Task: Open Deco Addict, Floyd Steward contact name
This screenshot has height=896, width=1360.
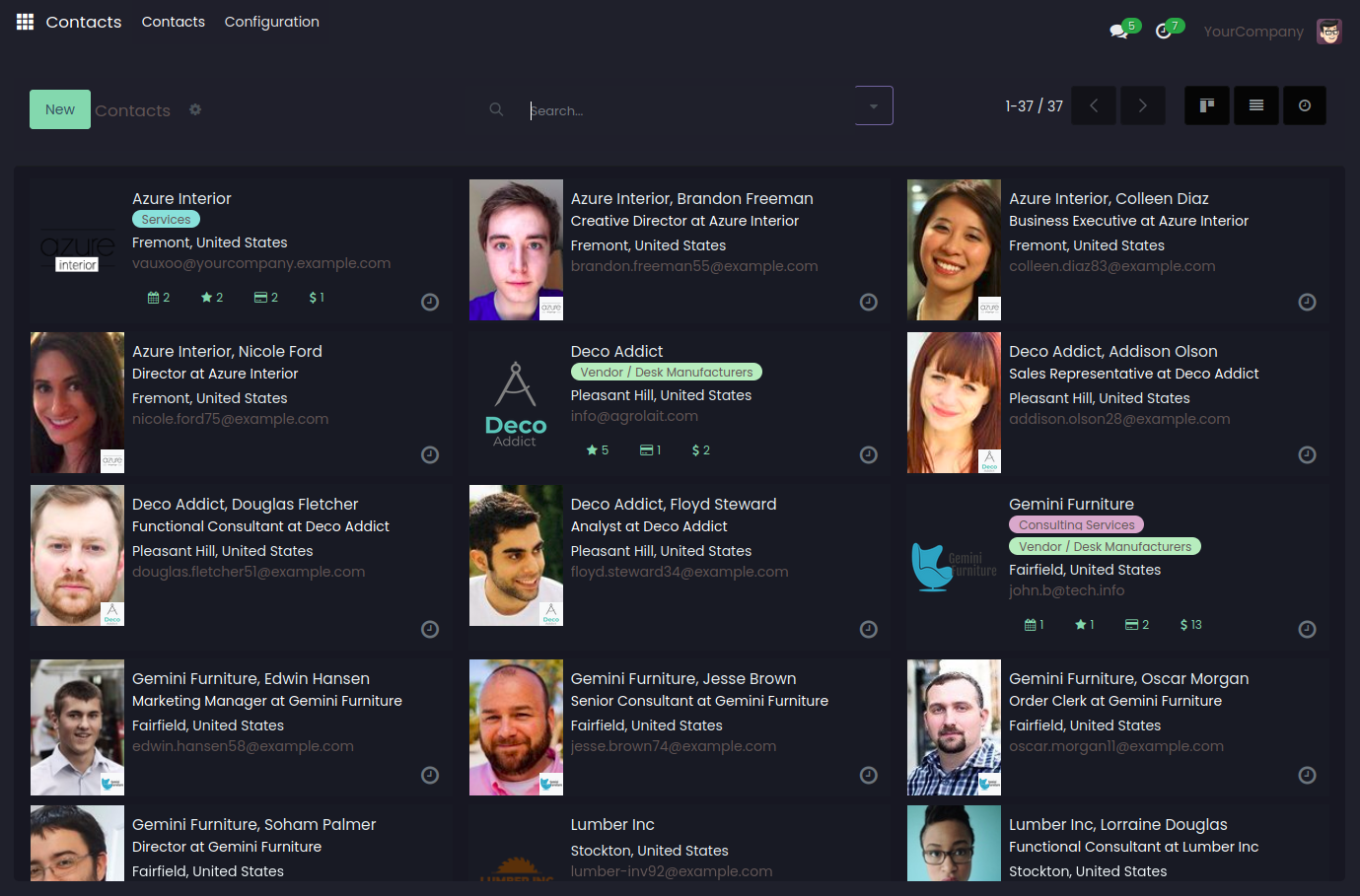Action: pyautogui.click(x=674, y=504)
